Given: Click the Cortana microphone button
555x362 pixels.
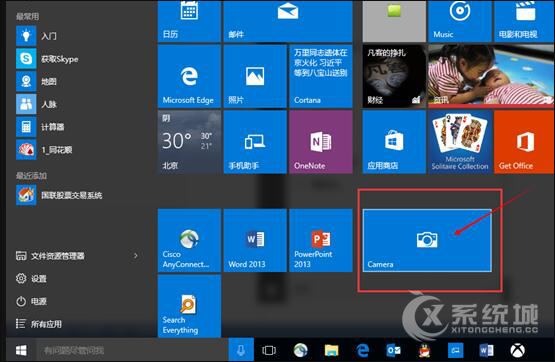Looking at the screenshot, I should [x=241, y=350].
